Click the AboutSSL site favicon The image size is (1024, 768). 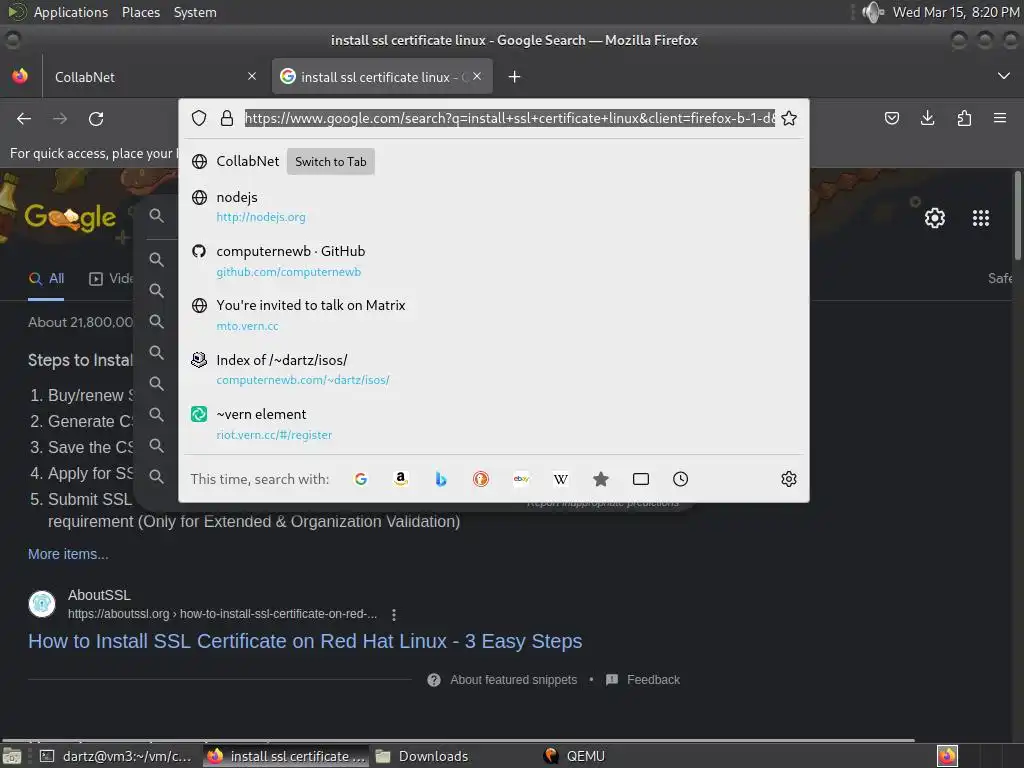point(42,603)
